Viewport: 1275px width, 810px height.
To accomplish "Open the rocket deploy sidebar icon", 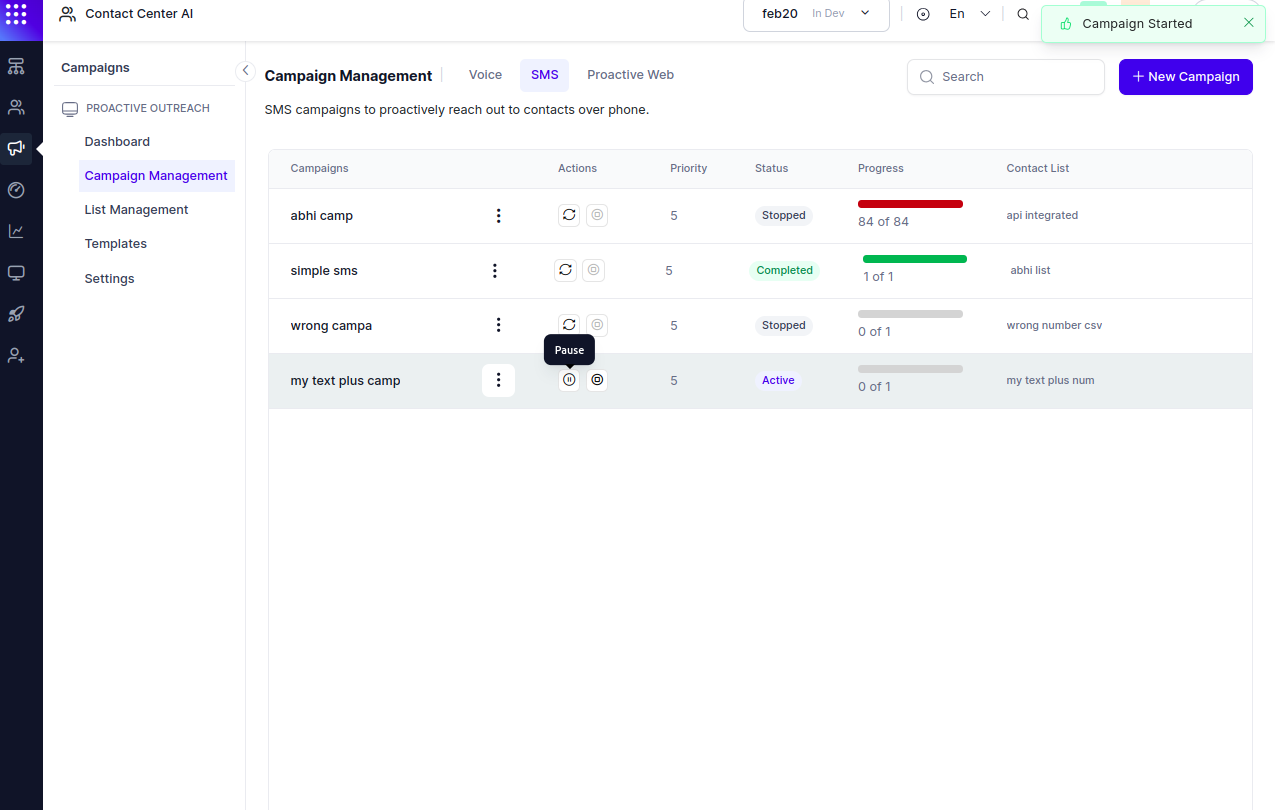I will coord(16,314).
